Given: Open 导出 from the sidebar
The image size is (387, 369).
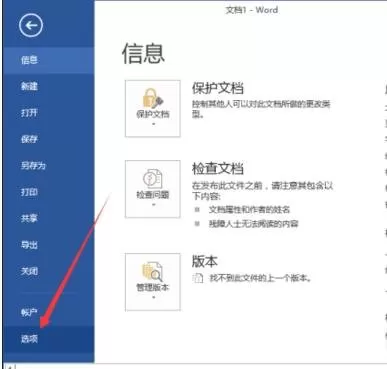Looking at the screenshot, I should (x=49, y=245).
